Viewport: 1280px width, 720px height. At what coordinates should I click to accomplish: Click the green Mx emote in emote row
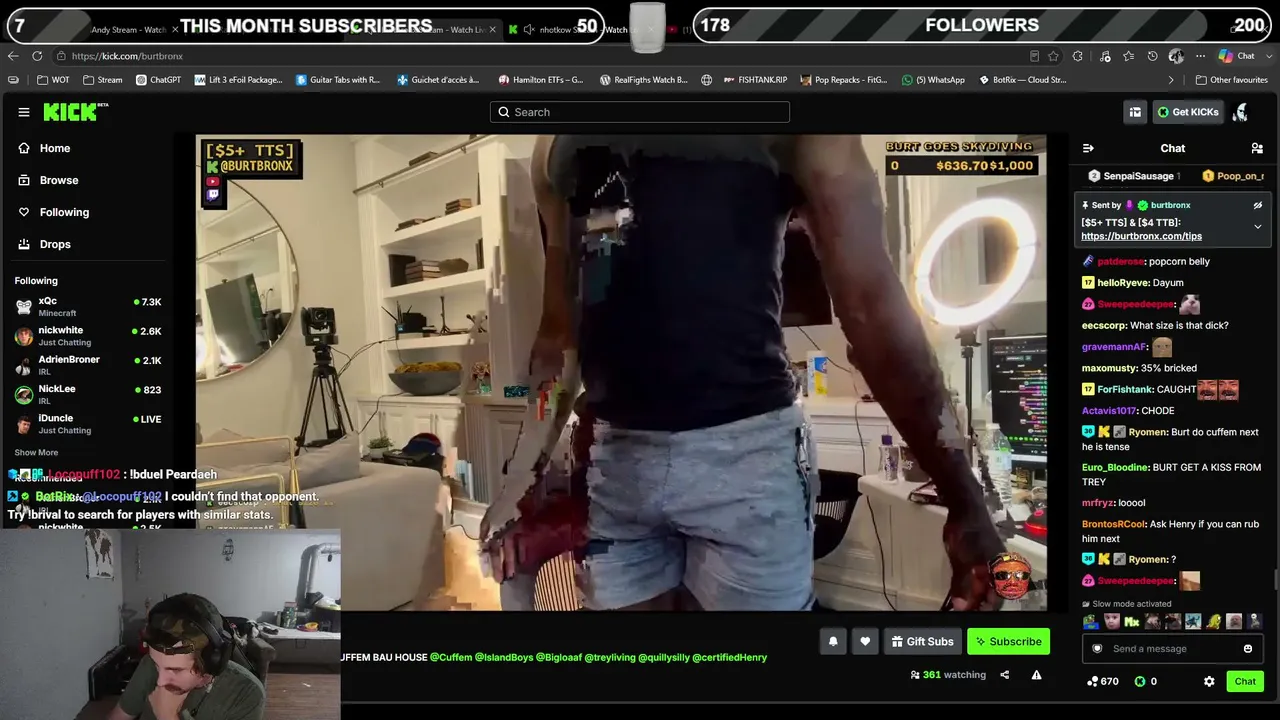[1132, 622]
